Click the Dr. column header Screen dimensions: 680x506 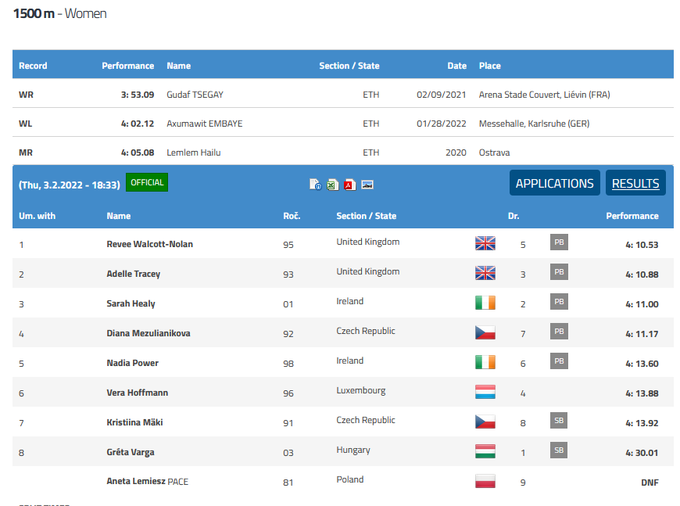[x=513, y=216]
